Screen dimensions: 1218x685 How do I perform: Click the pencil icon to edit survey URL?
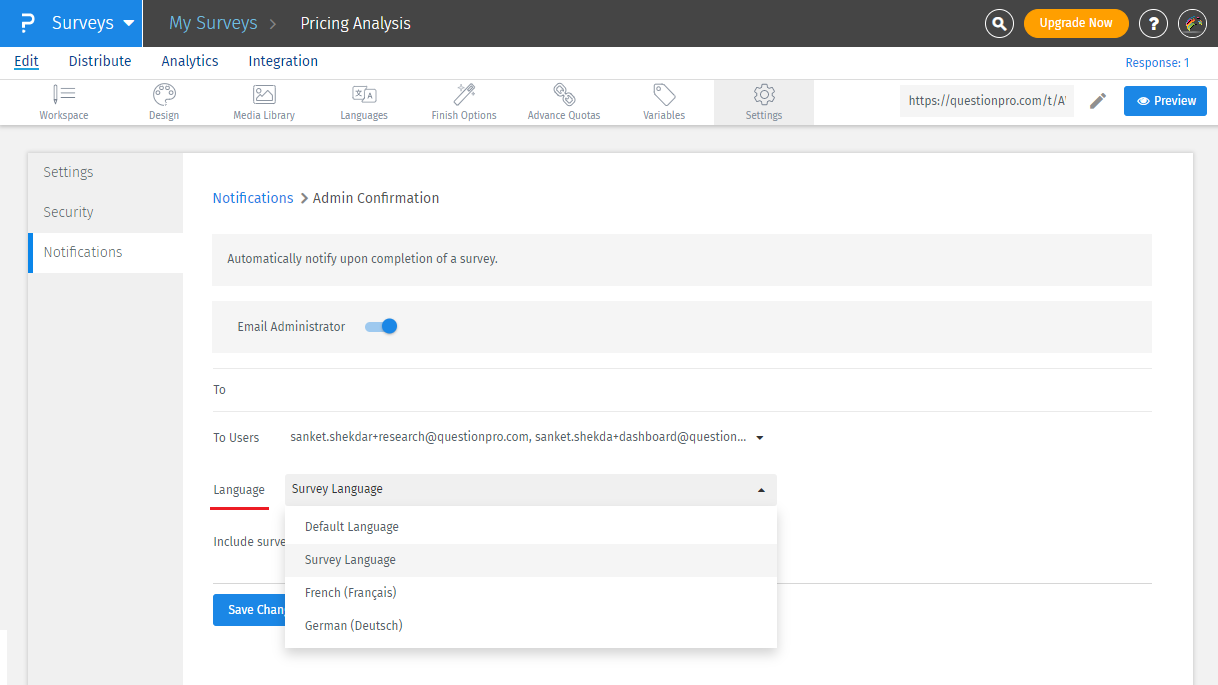(x=1098, y=101)
